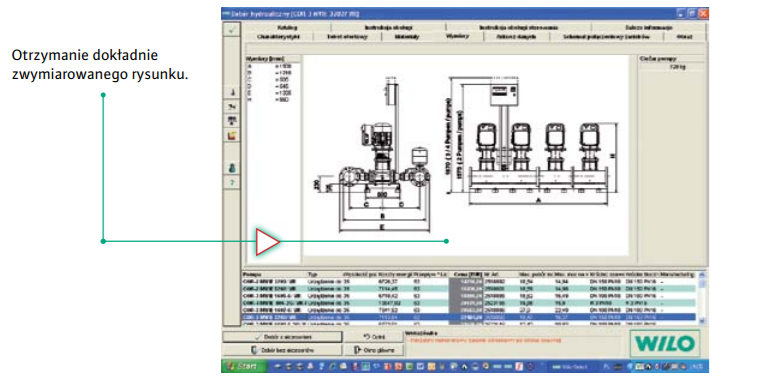This screenshot has width=764, height=378.
Task: Click the Dobór bez akcesoriów button
Action: 283,350
